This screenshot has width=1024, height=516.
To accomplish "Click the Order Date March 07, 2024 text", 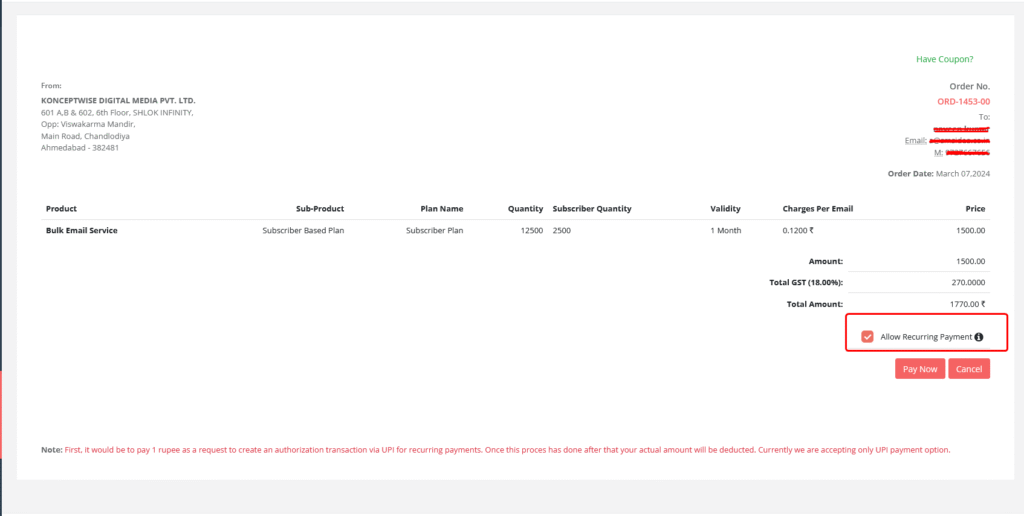I will tap(938, 174).
